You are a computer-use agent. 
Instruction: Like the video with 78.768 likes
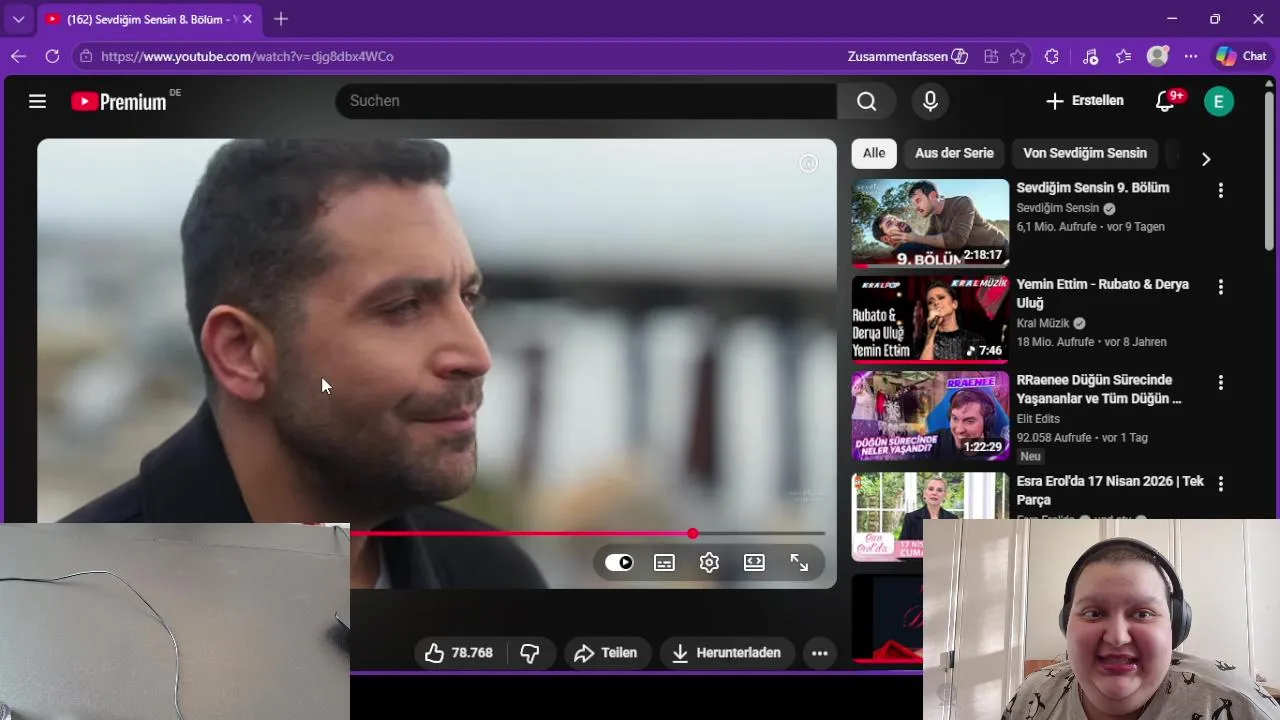tap(459, 653)
